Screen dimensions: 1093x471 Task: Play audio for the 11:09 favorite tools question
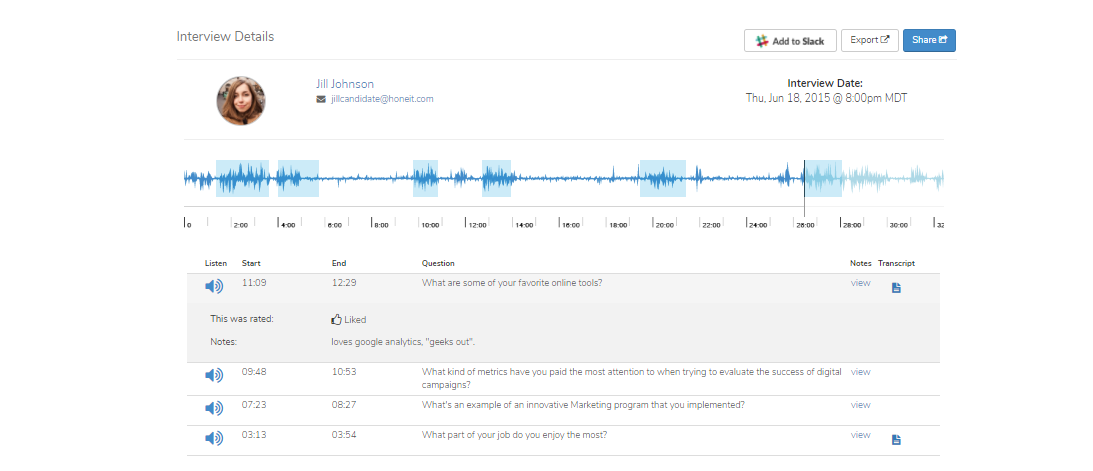point(214,287)
